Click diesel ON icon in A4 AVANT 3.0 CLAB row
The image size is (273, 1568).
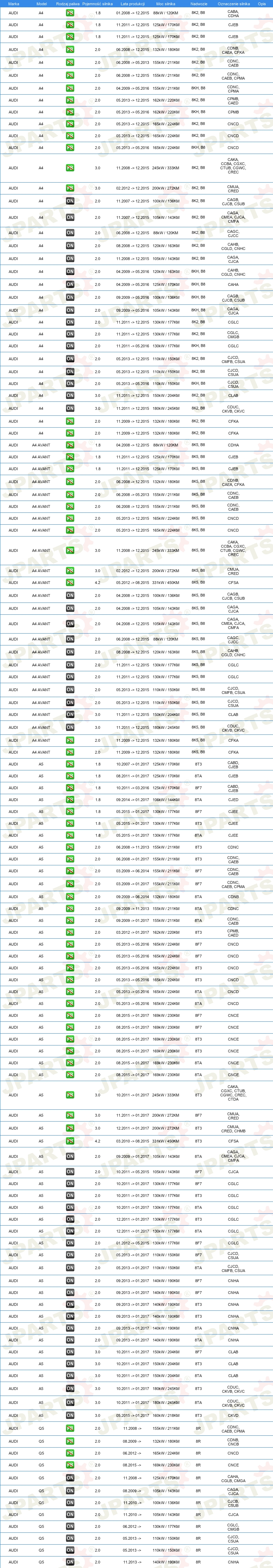point(70,715)
